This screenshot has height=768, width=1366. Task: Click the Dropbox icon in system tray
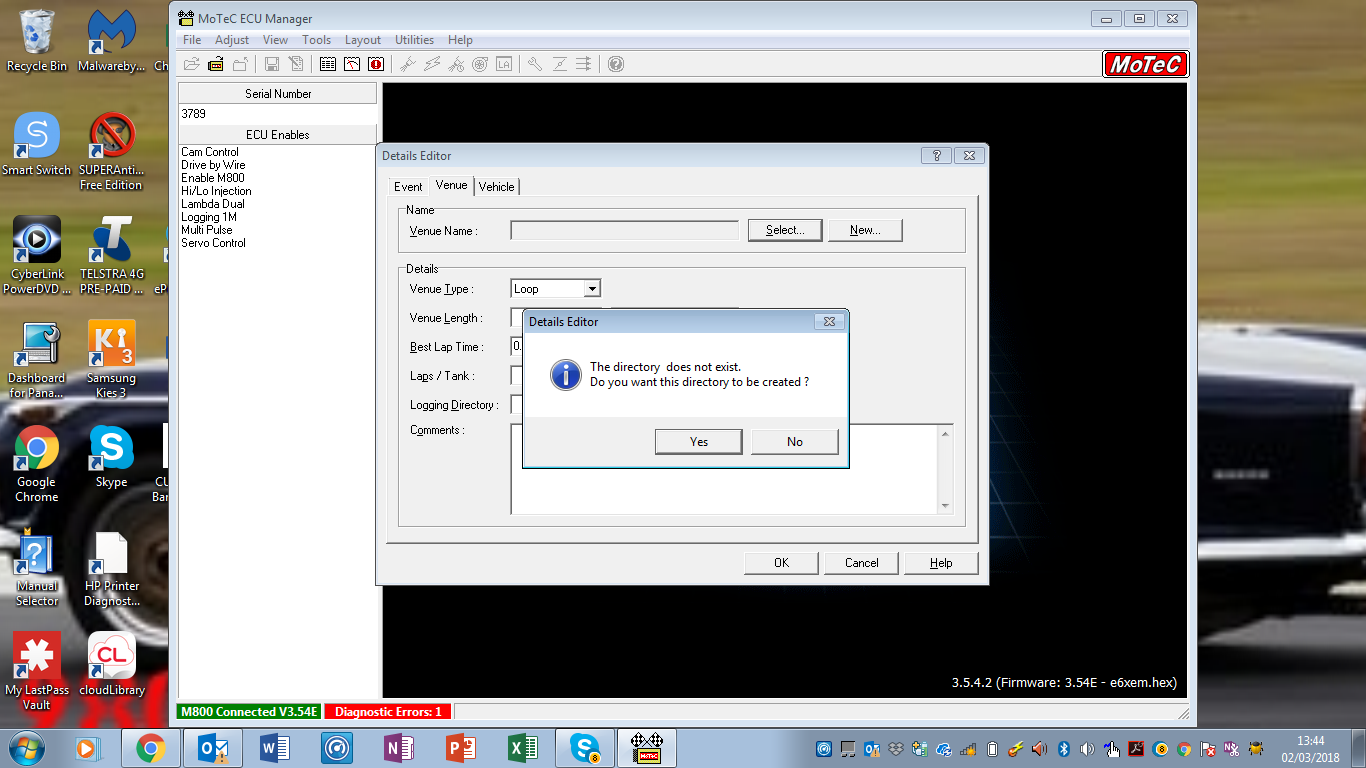tap(896, 748)
